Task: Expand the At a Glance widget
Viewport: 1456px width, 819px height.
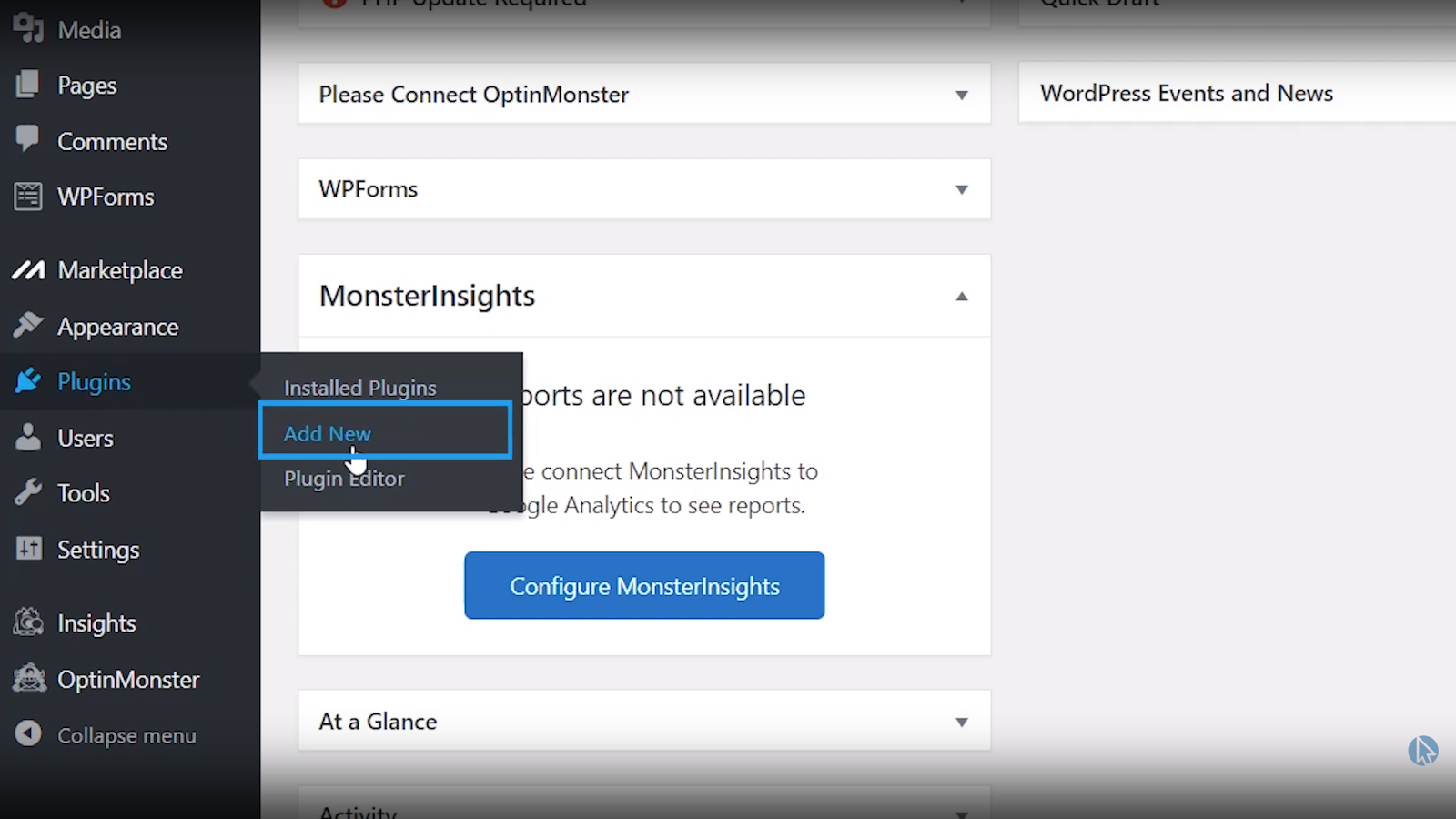Action: 962,722
